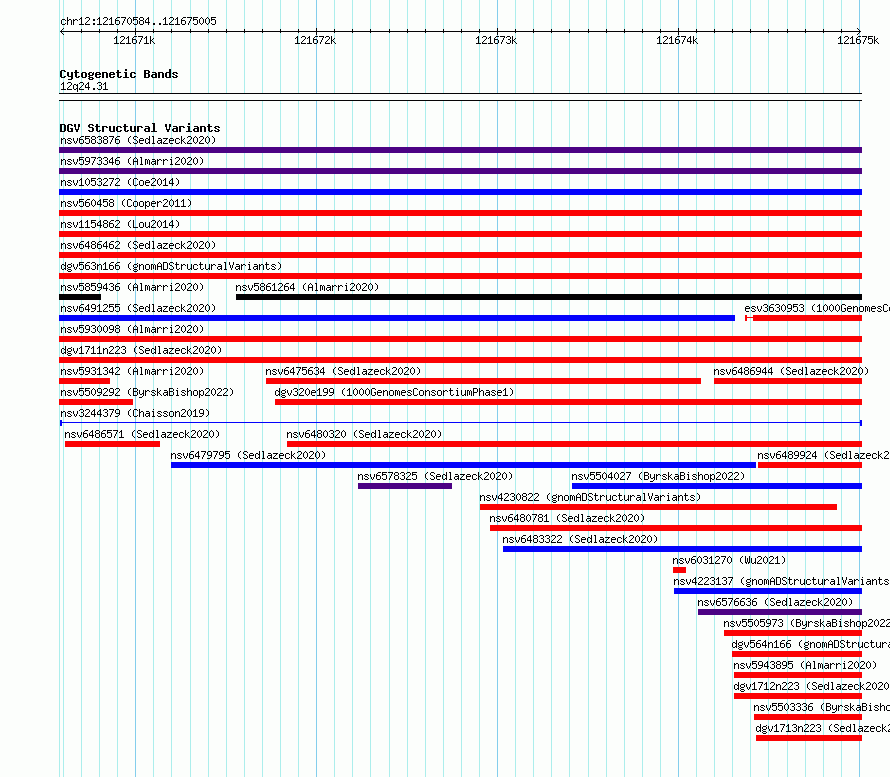The height and width of the screenshot is (777, 890).
Task: Select nsv6483322 (Sedlazeck2020) label
Action: tap(580, 539)
